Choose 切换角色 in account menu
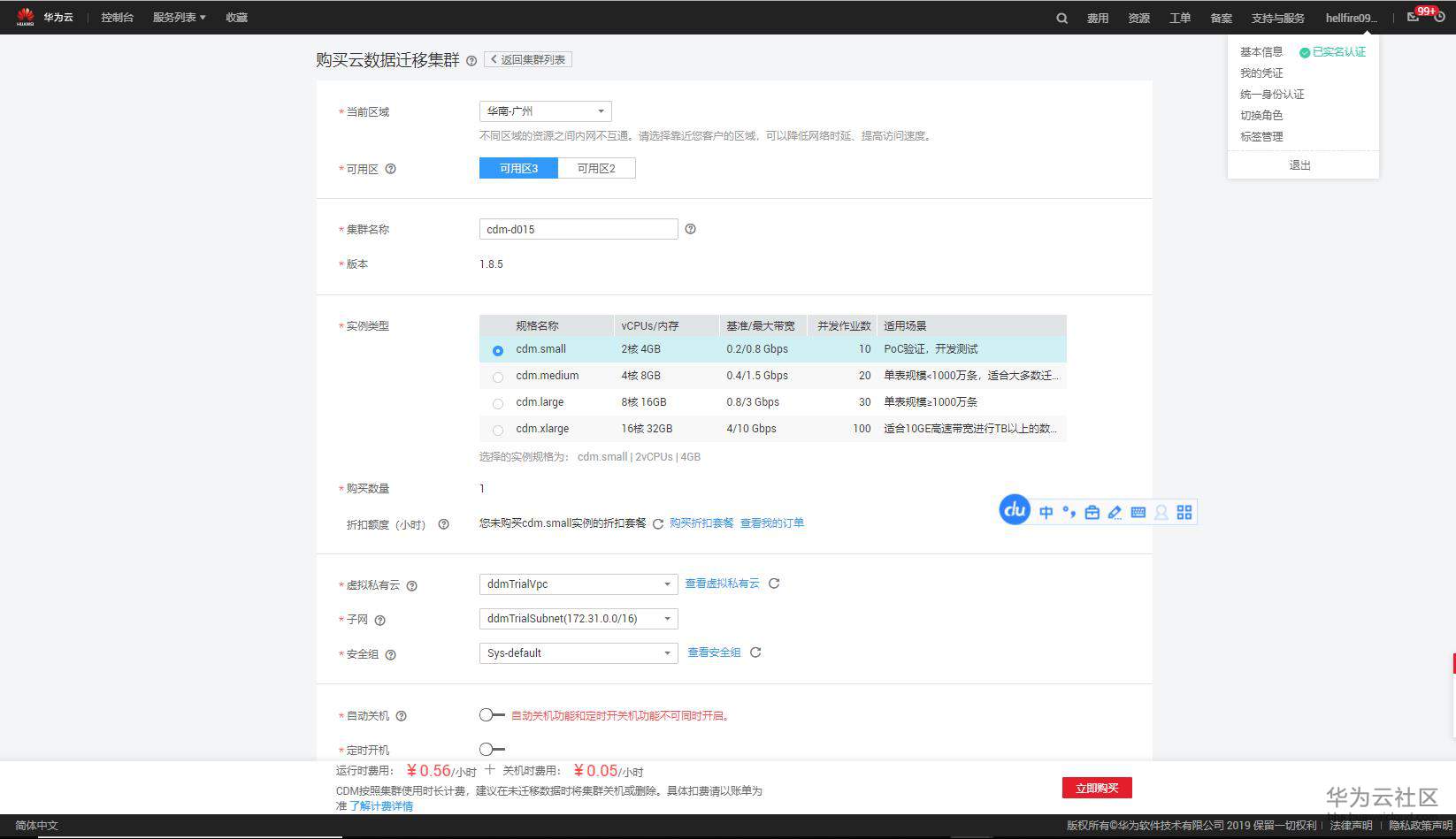 [1261, 116]
